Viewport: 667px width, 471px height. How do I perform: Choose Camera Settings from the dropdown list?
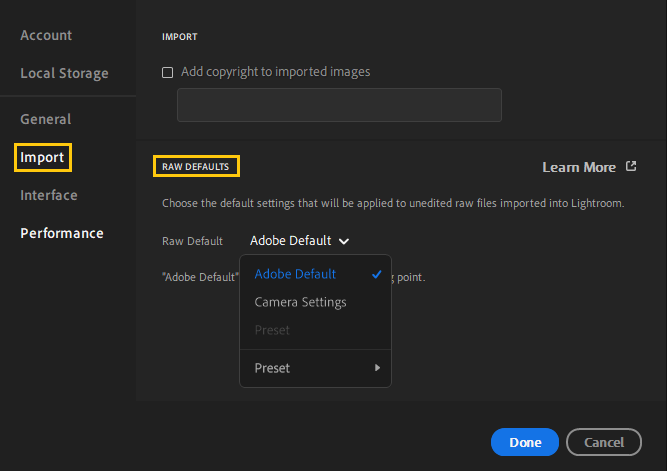pyautogui.click(x=315, y=302)
